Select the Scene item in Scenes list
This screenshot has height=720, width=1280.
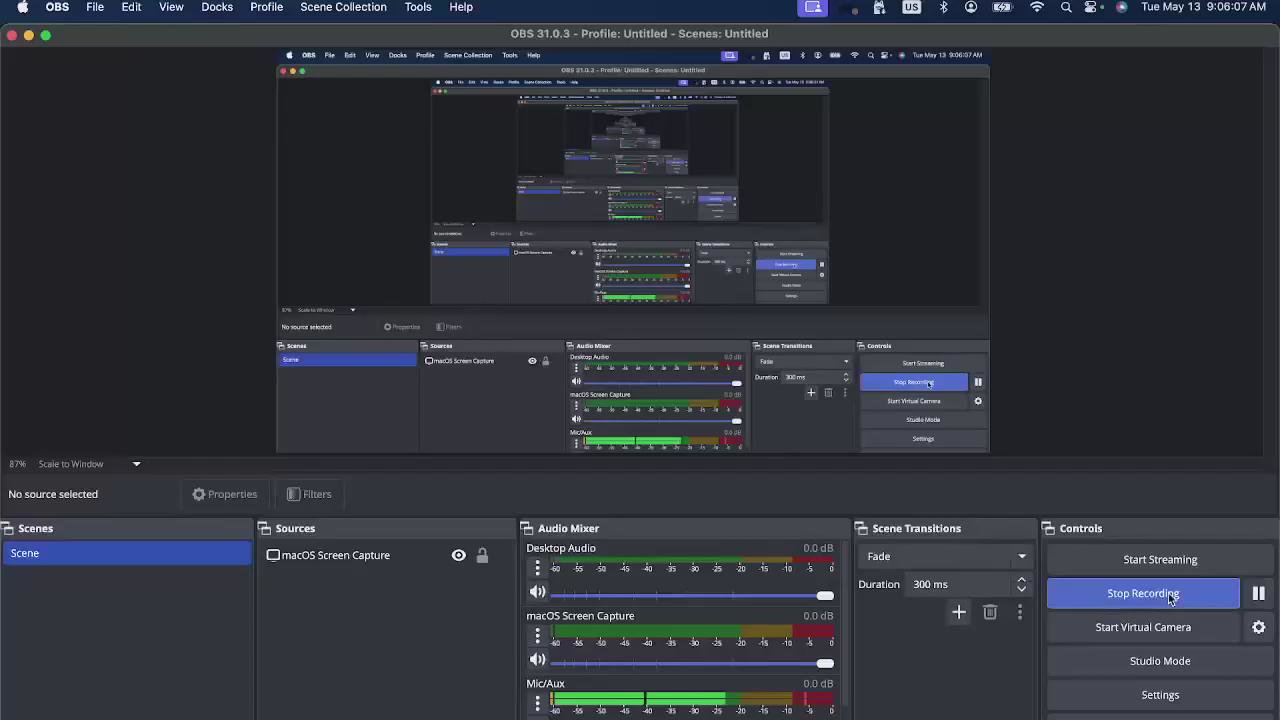coord(127,553)
